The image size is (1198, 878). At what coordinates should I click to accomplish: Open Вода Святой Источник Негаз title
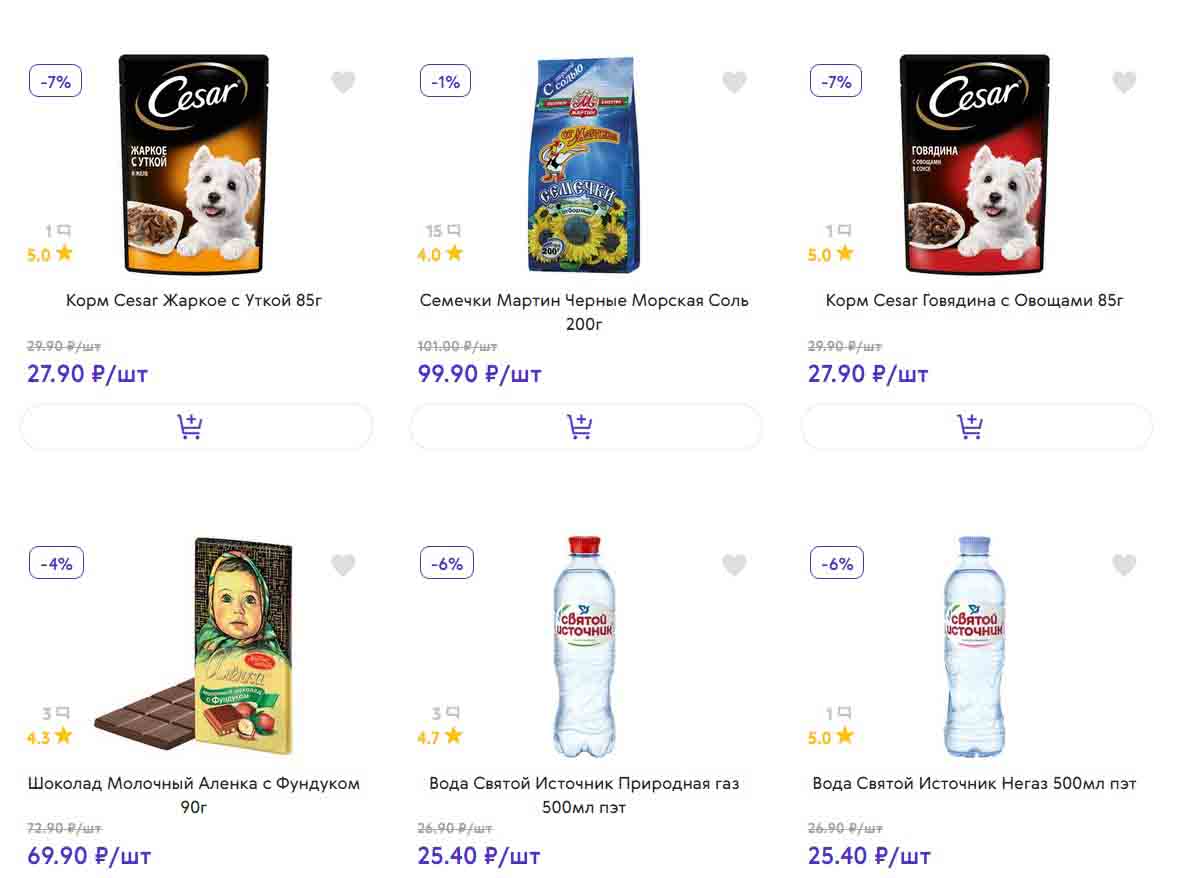(x=974, y=783)
